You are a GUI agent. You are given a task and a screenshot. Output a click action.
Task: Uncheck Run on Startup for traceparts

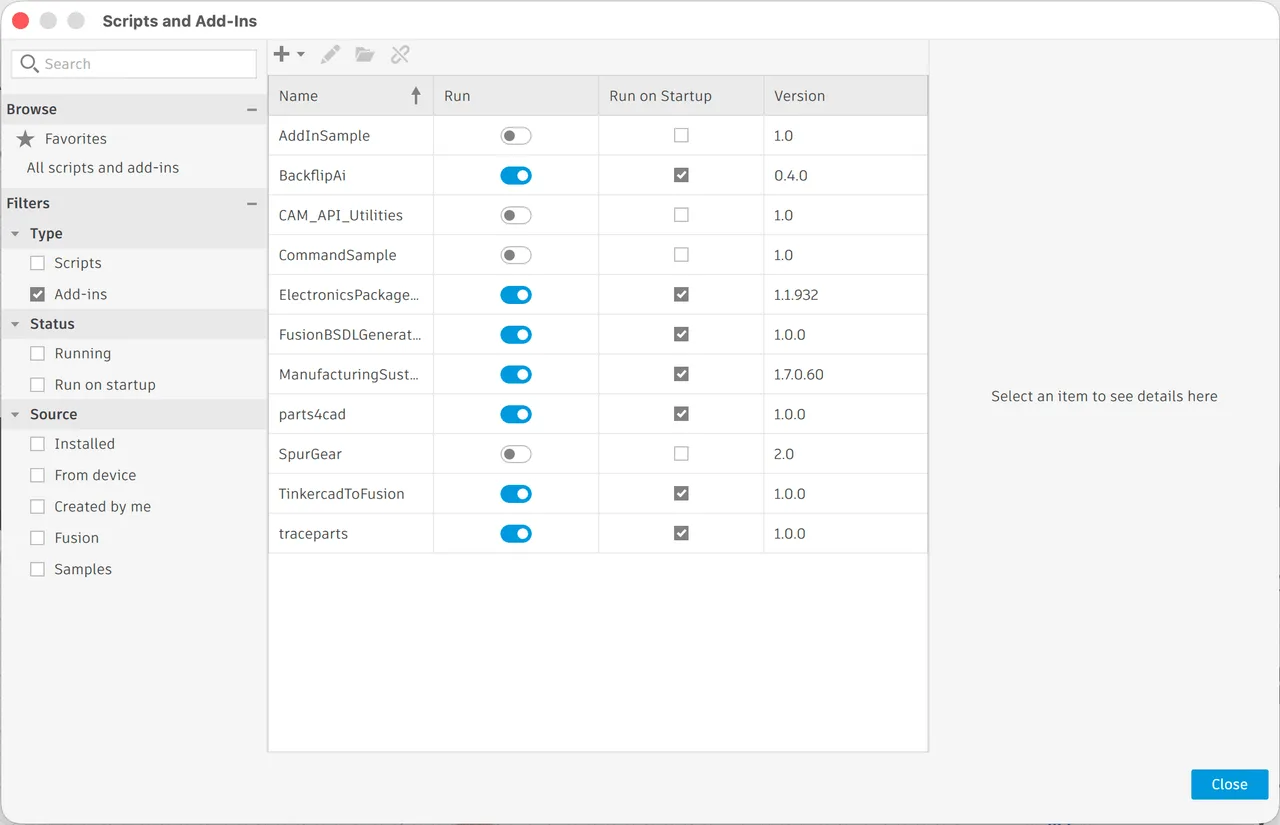(x=681, y=534)
